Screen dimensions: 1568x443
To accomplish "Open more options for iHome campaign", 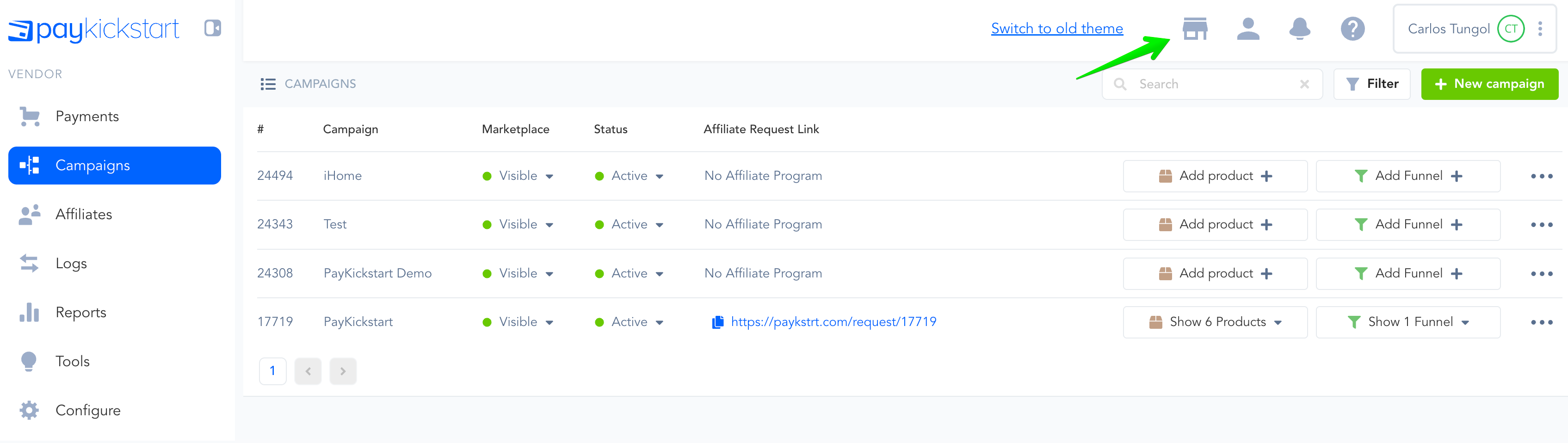I will [x=1541, y=177].
